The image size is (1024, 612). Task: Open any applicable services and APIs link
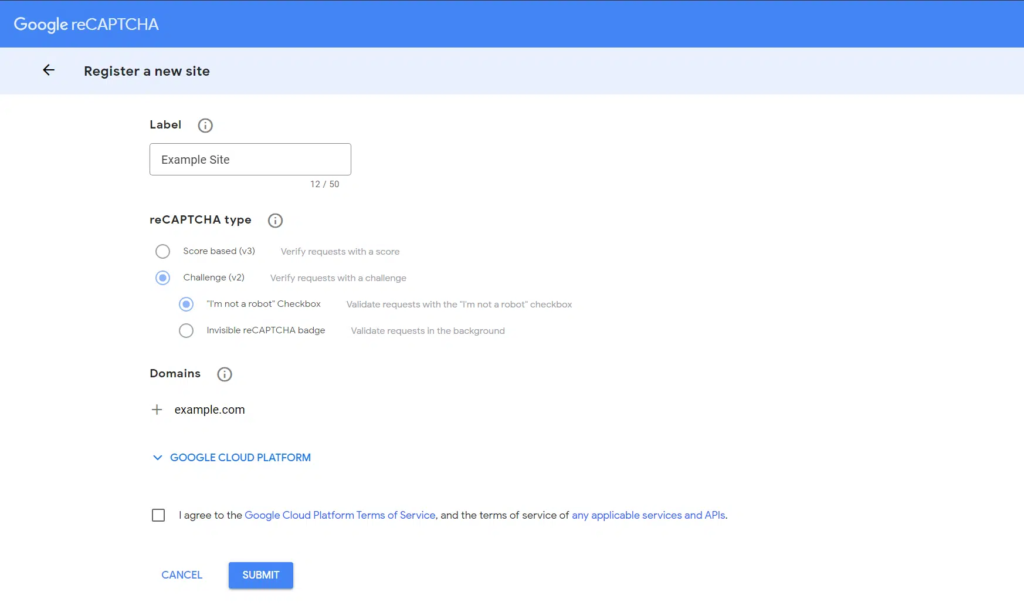click(x=648, y=516)
